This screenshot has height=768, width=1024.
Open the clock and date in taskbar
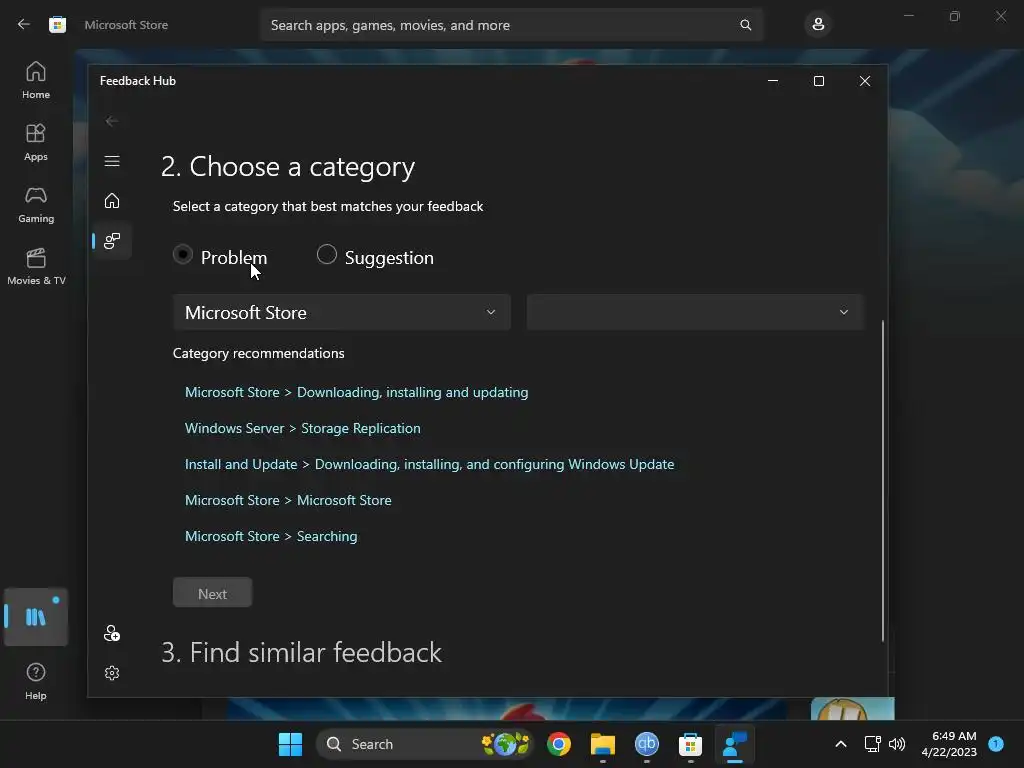click(949, 744)
